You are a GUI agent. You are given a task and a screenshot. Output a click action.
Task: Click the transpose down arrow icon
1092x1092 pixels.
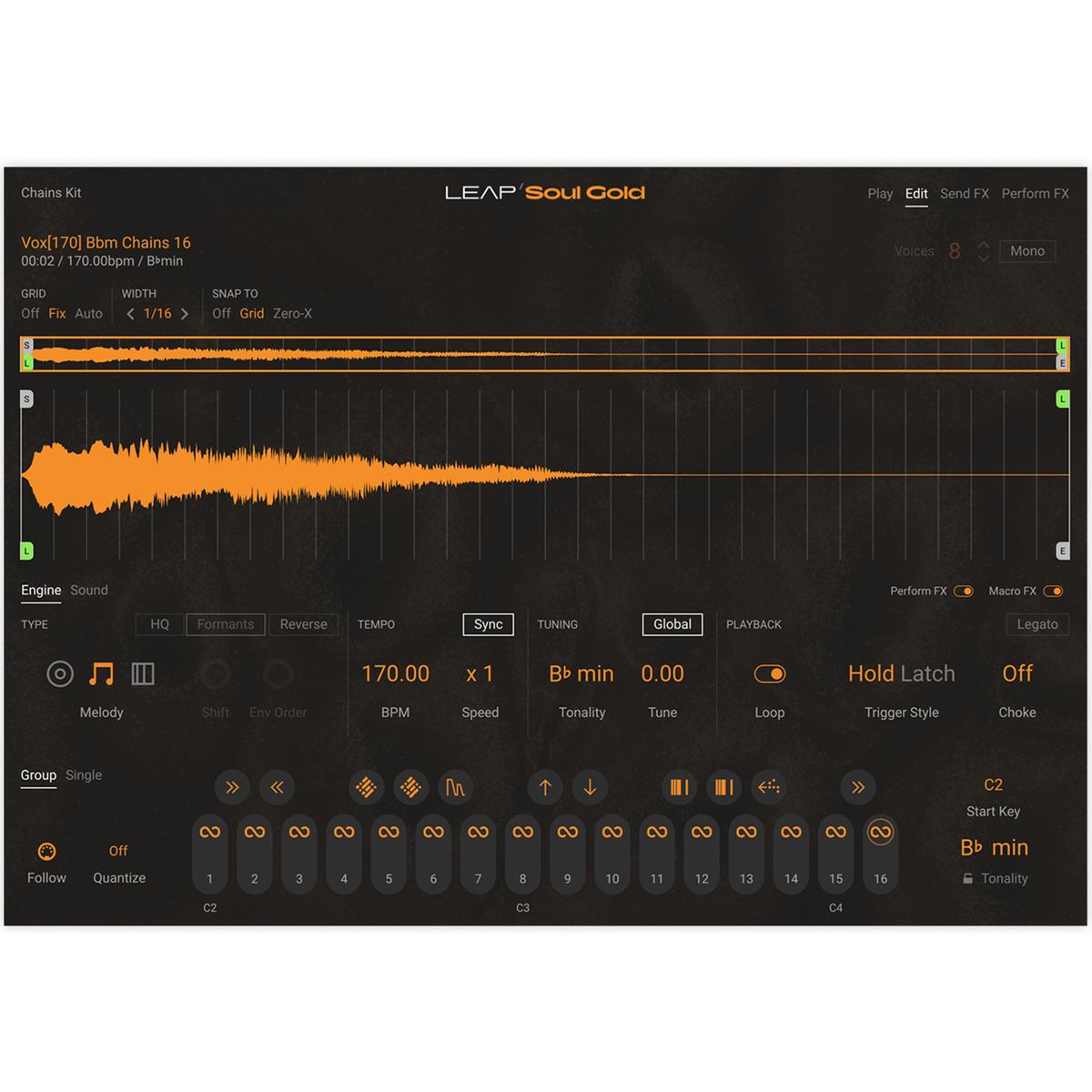(590, 787)
